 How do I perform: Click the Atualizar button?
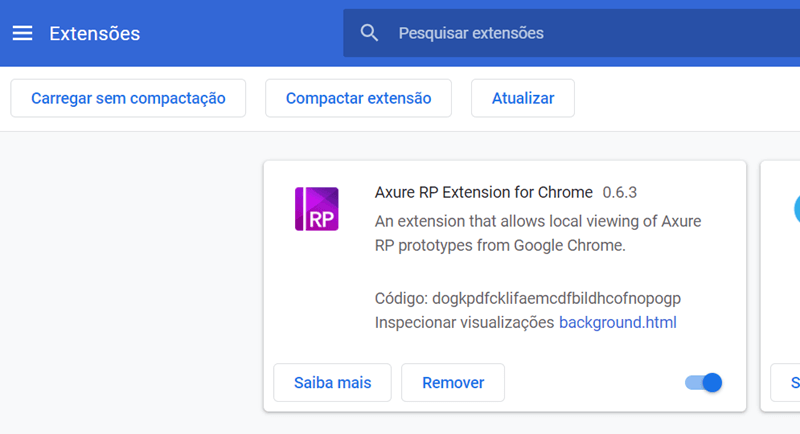click(523, 98)
